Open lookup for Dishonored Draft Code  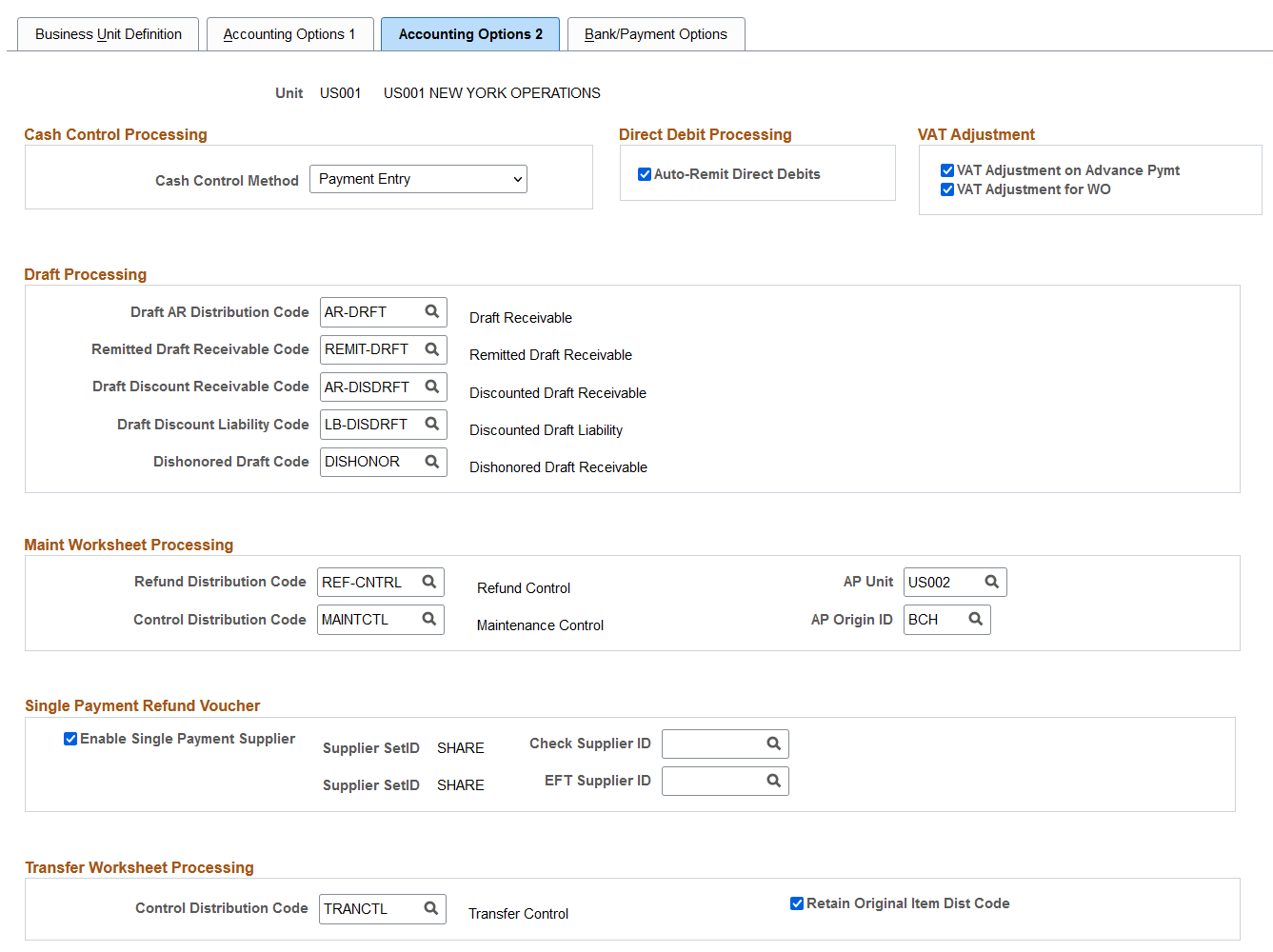[x=430, y=462]
